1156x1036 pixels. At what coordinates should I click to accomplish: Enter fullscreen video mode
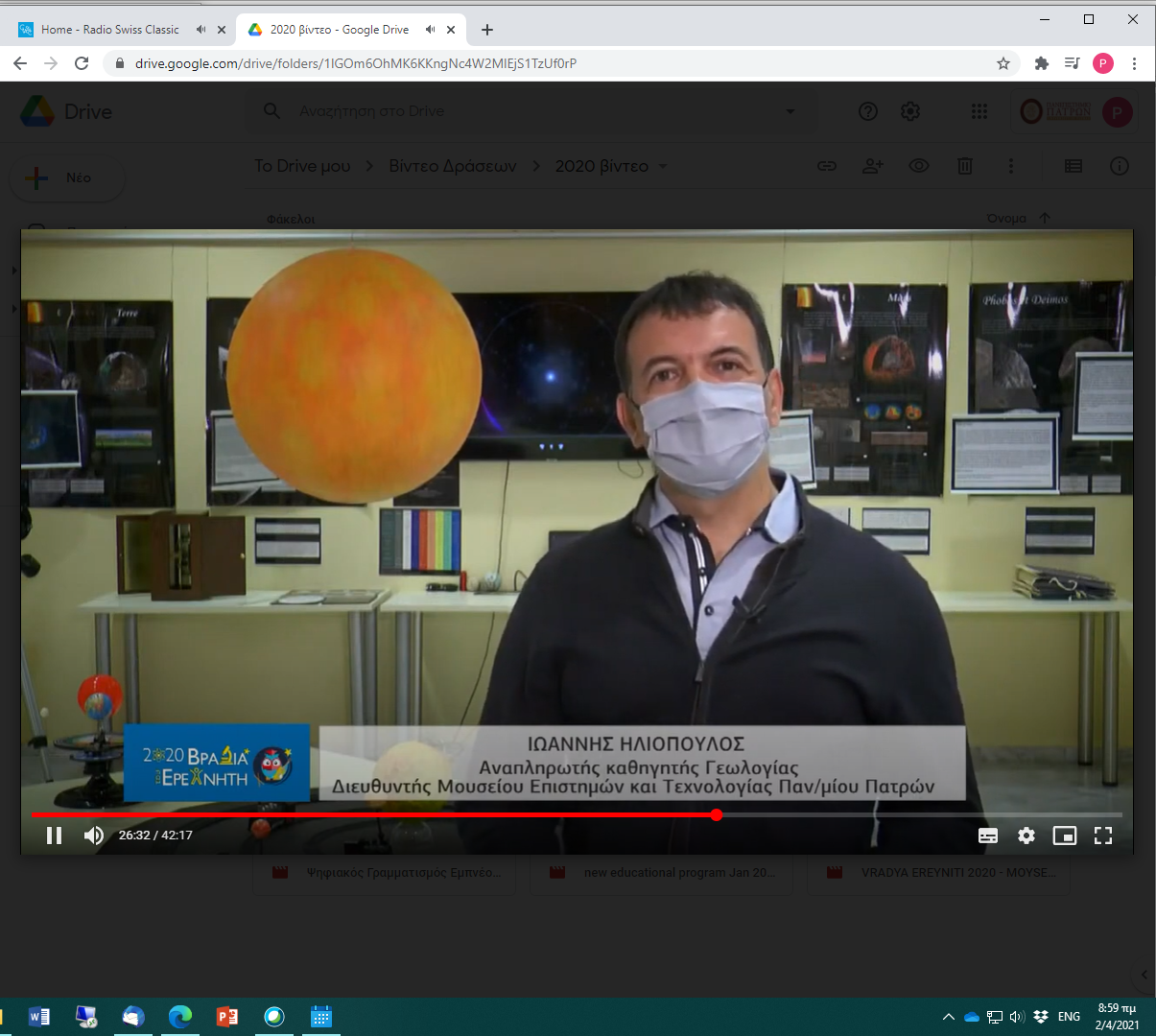point(1103,836)
